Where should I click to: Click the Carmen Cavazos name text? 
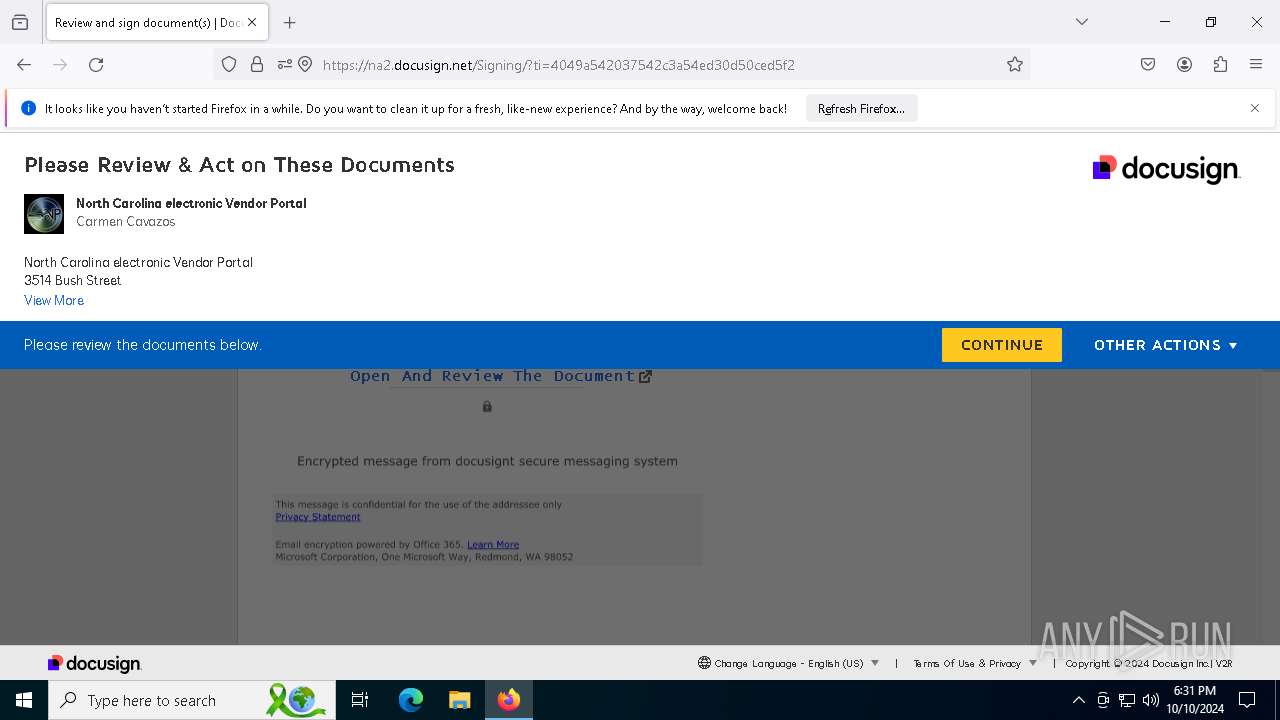(x=126, y=222)
